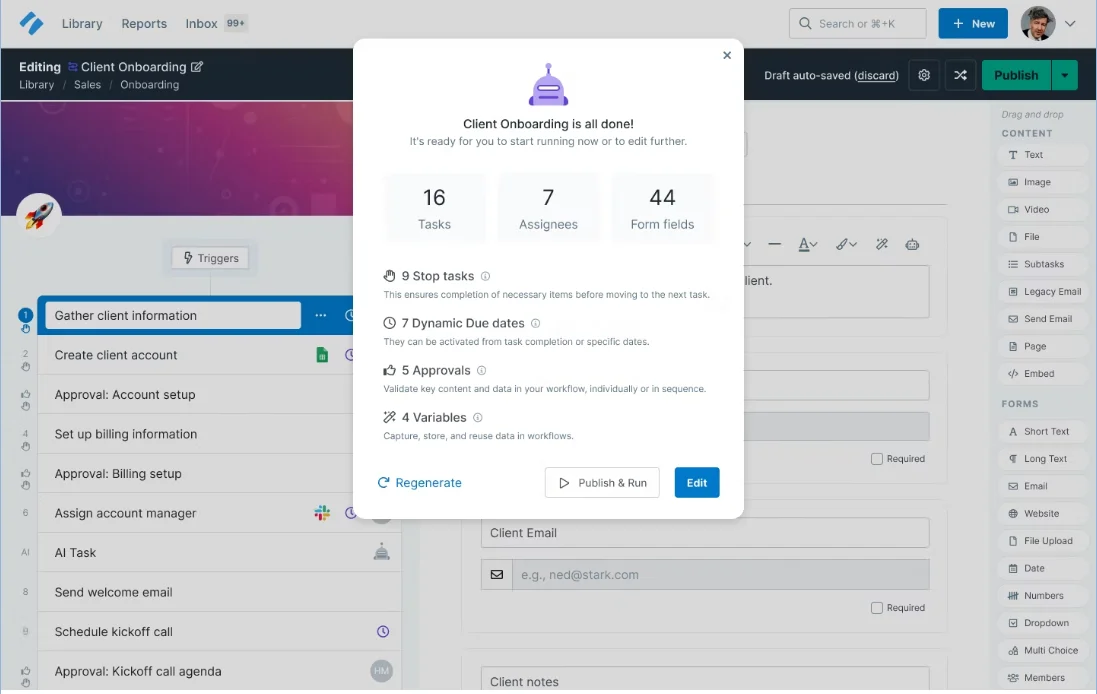Open workflow settings gear next to Publish
Screen dimensions: 1097x694
924,74
